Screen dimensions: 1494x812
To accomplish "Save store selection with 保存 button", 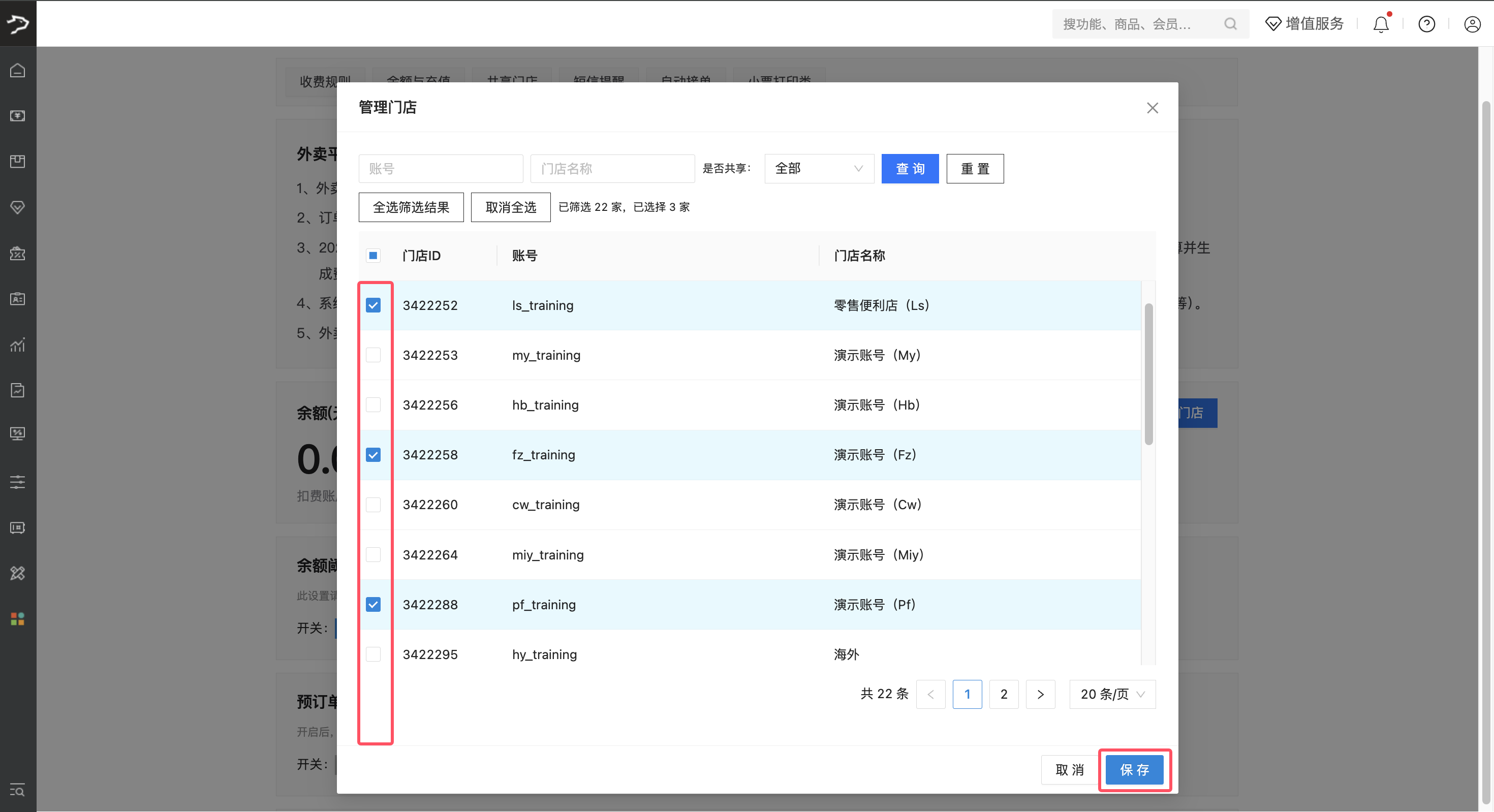I will point(1134,770).
